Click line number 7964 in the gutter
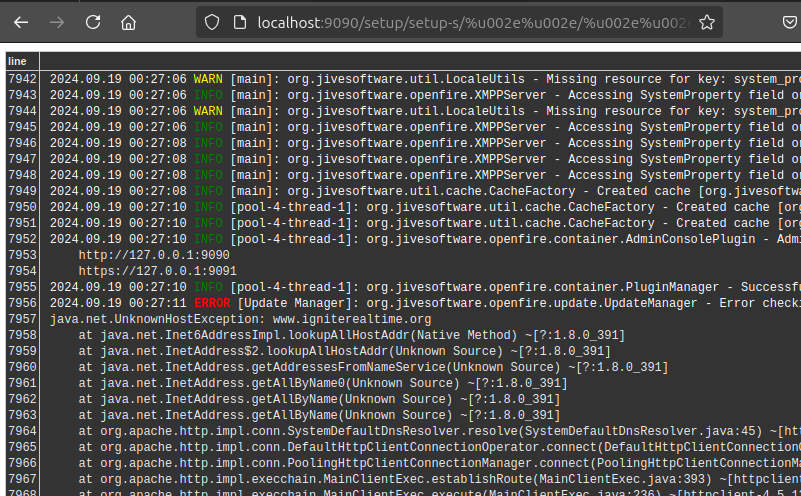 pyautogui.click(x=22, y=431)
